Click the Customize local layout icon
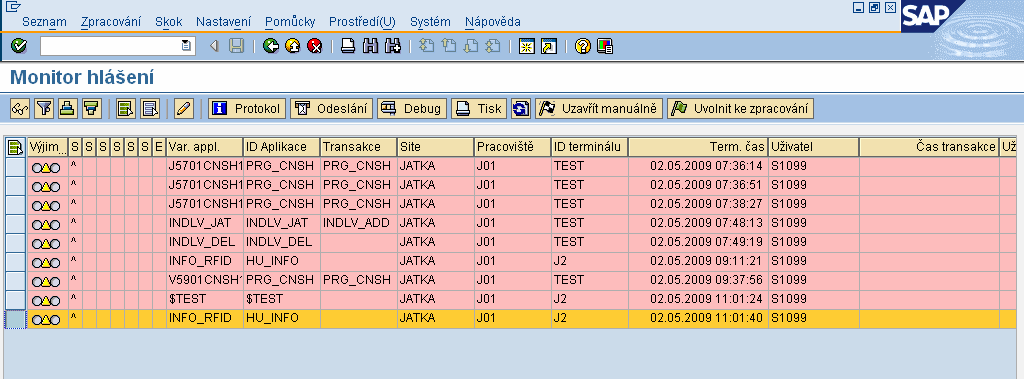1024x379 pixels. coord(605,46)
